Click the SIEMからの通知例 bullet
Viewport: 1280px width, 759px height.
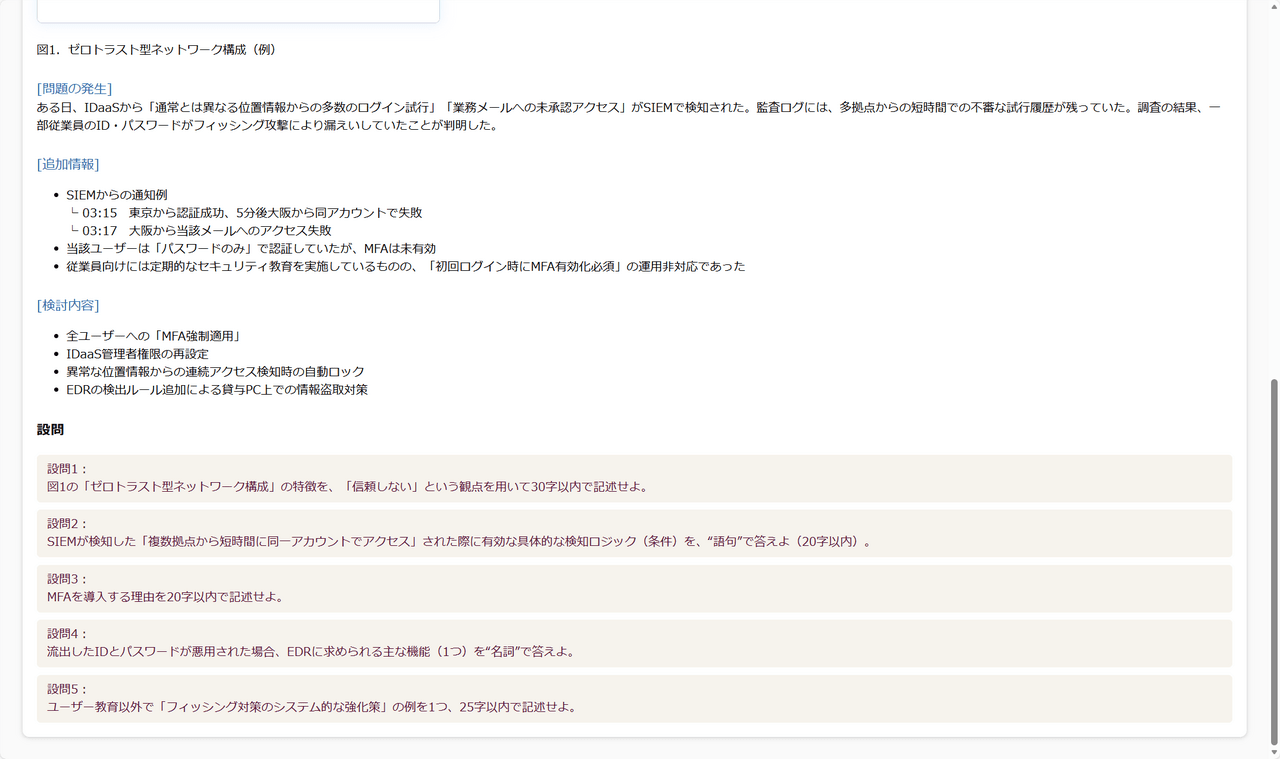116,195
